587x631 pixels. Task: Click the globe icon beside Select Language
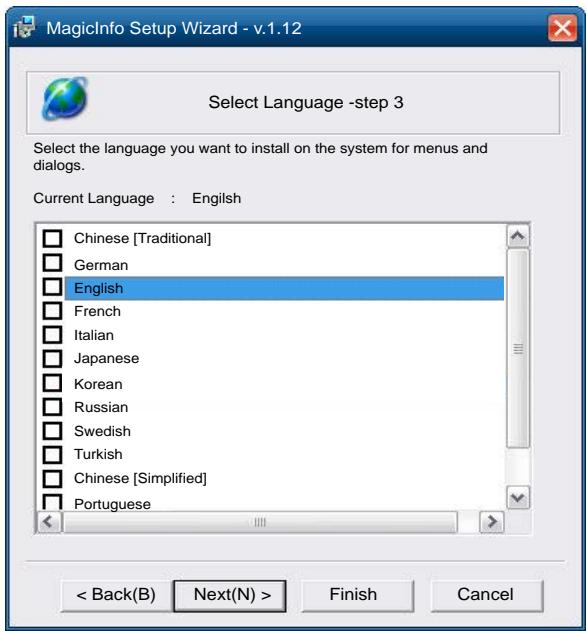click(65, 99)
